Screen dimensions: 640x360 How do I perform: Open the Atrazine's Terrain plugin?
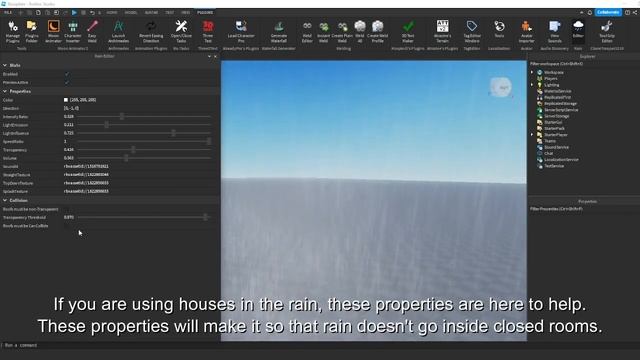pyautogui.click(x=442, y=31)
